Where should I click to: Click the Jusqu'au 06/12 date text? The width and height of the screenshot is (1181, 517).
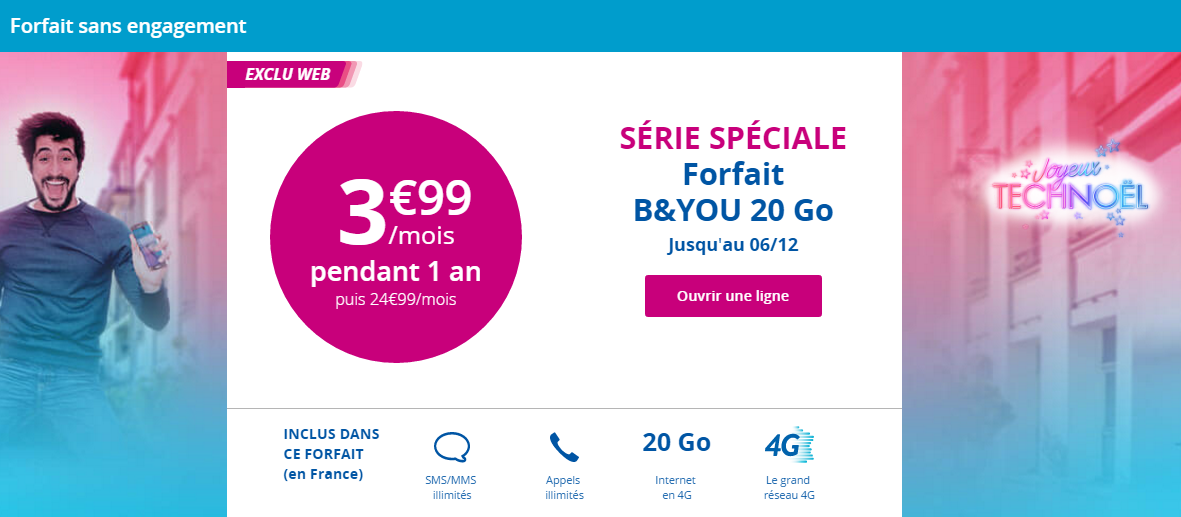click(733, 246)
